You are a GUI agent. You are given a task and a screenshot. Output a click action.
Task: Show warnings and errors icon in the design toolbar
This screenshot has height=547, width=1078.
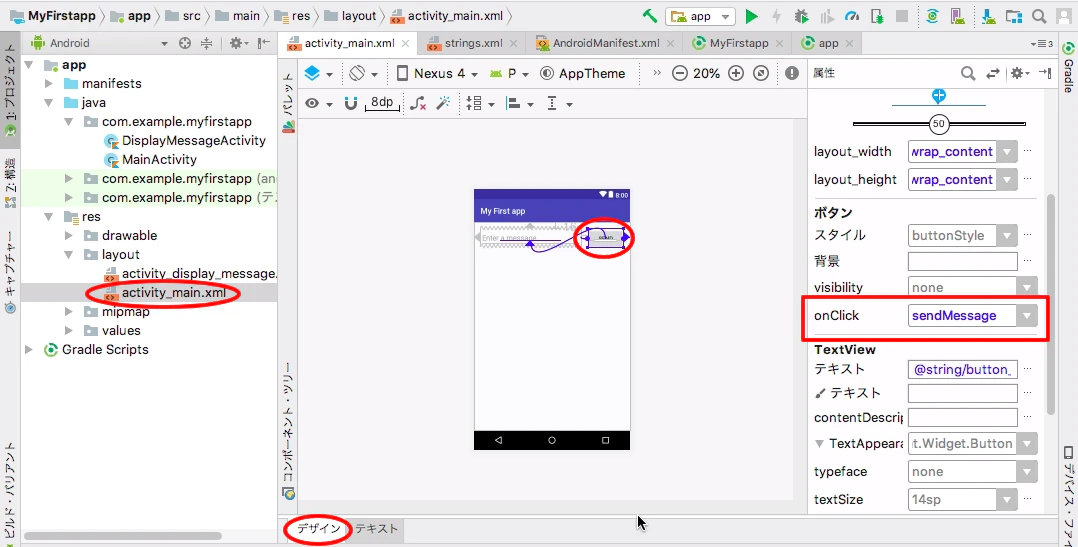(x=792, y=73)
